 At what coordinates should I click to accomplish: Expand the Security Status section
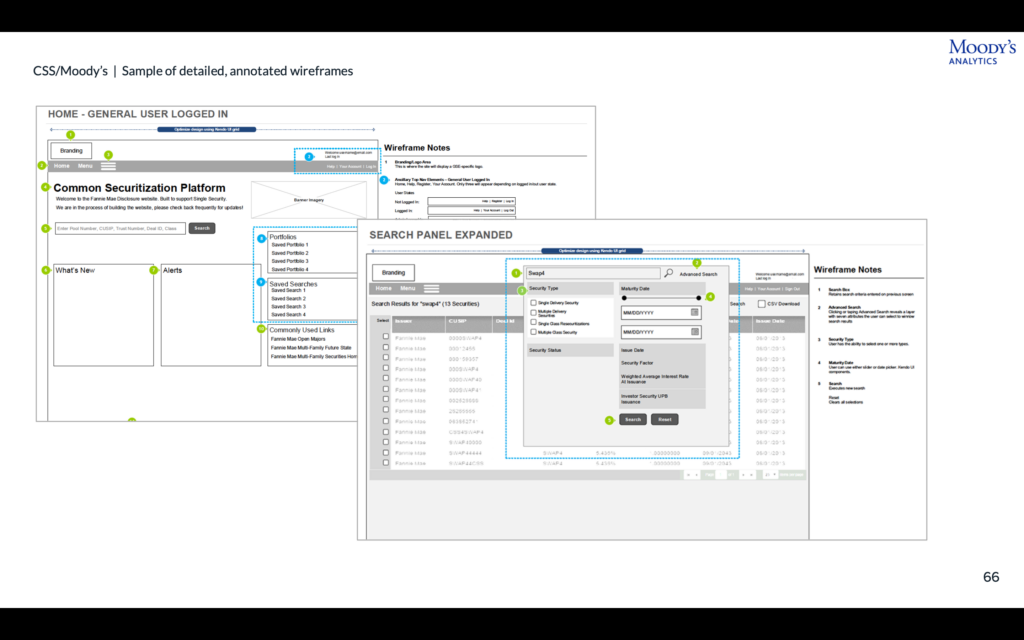click(x=570, y=350)
